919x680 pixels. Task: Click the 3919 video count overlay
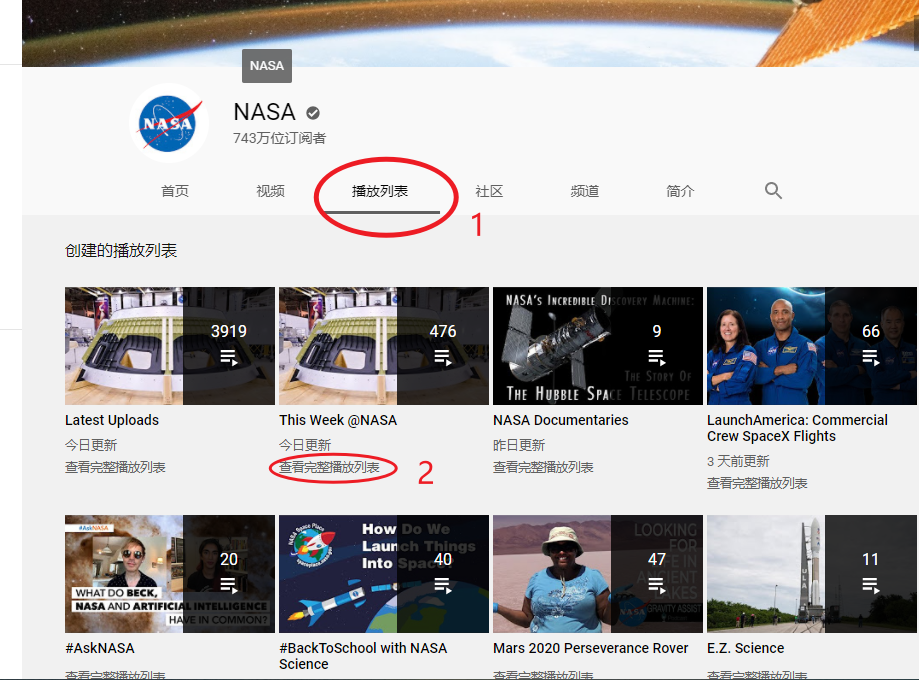(x=229, y=331)
